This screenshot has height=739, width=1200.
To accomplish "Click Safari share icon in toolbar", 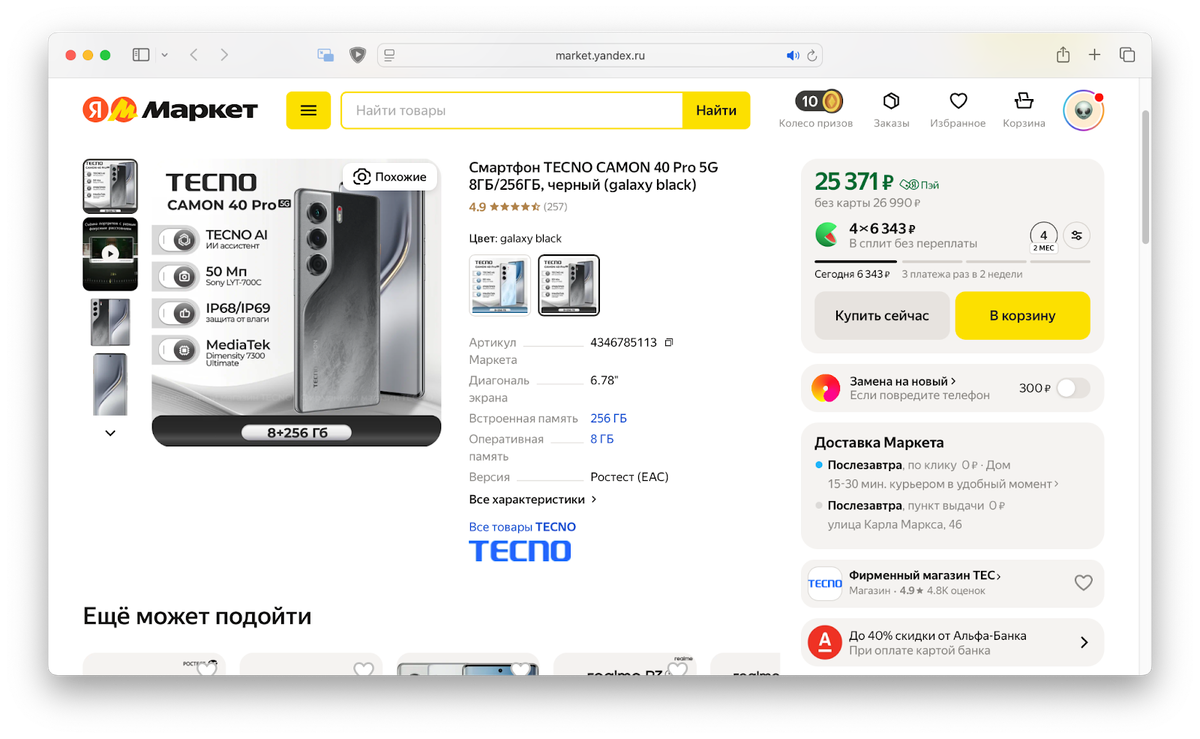I will (x=1063, y=55).
